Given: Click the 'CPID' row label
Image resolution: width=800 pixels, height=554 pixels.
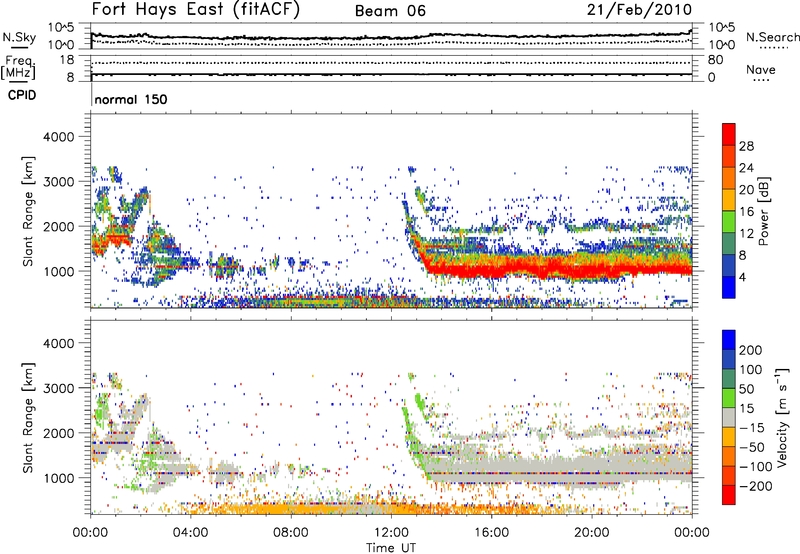Looking at the screenshot, I should click(22, 95).
